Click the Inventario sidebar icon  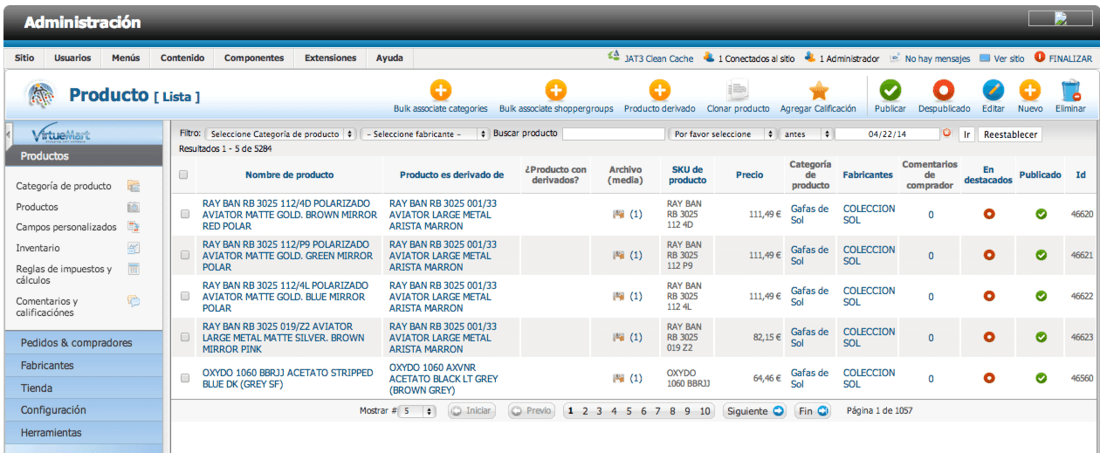pos(133,248)
